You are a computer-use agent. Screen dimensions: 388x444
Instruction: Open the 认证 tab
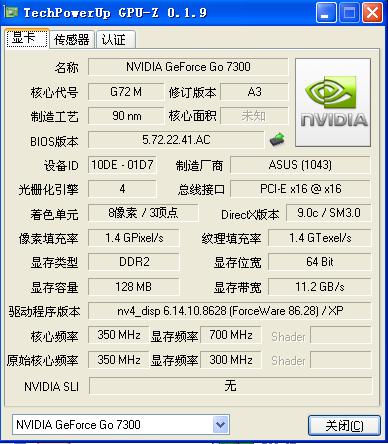coord(115,40)
